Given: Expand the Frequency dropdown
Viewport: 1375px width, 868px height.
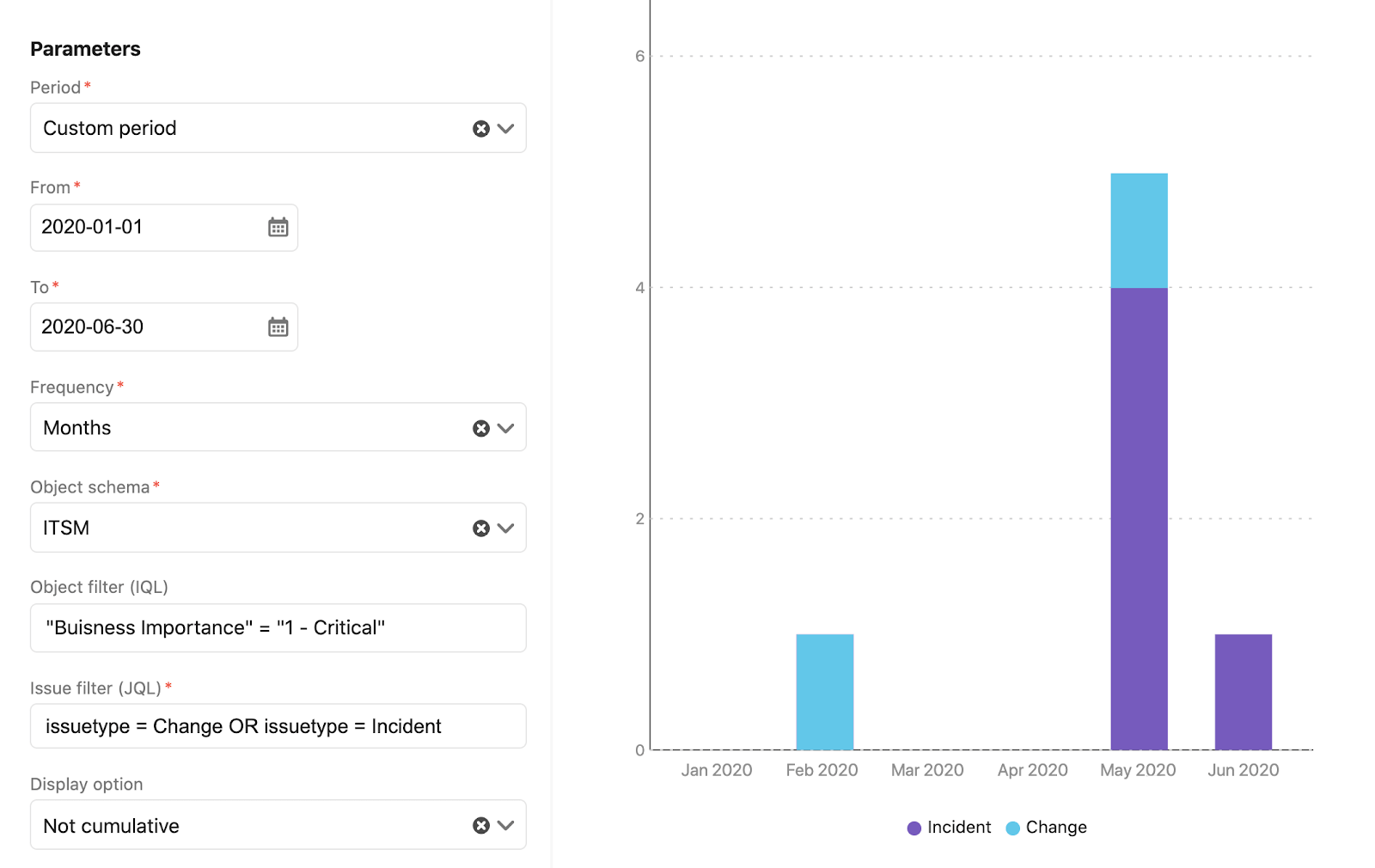Looking at the screenshot, I should click(505, 427).
